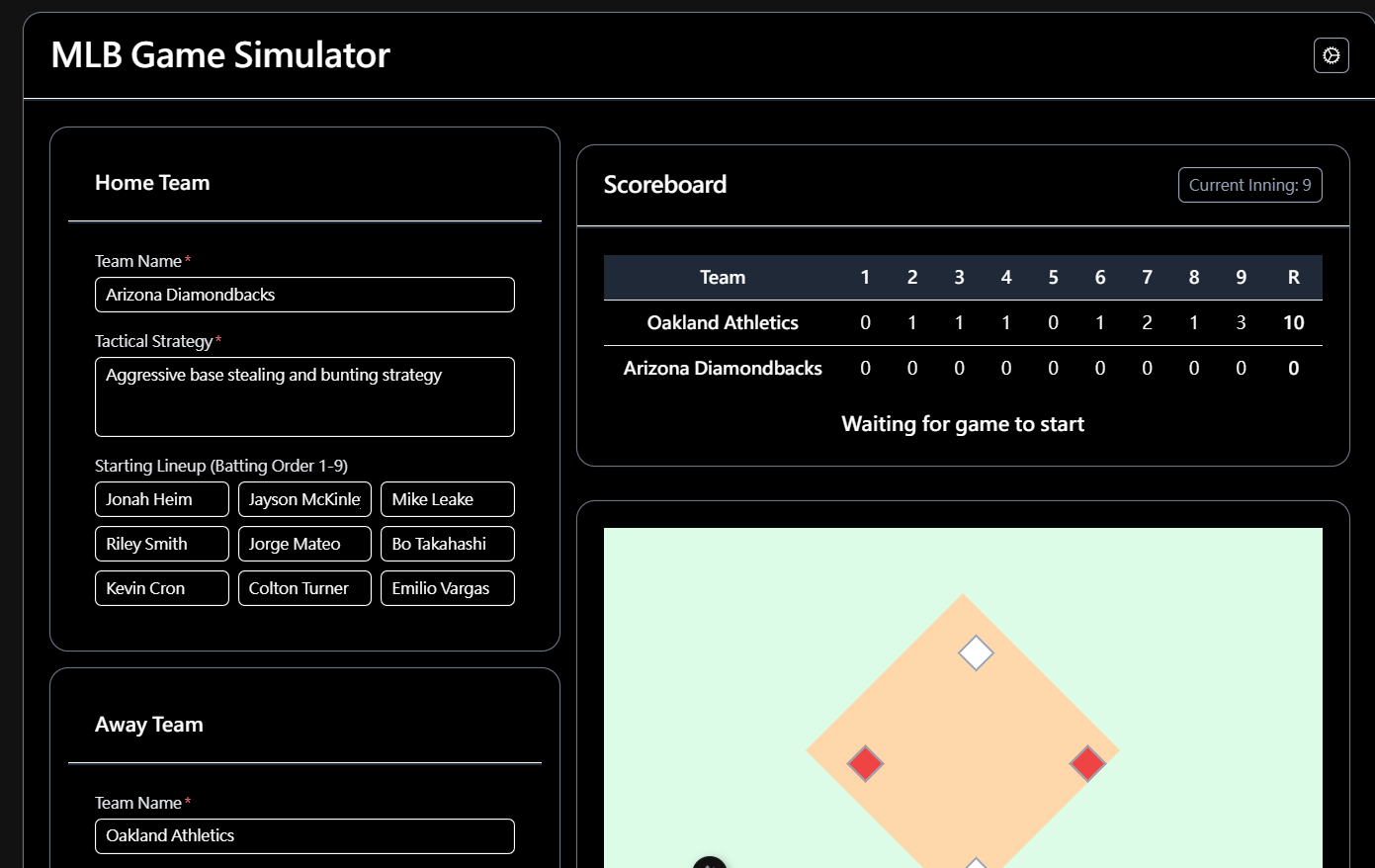Click the Tactical Strategy label
1375x868 pixels.
point(154,341)
